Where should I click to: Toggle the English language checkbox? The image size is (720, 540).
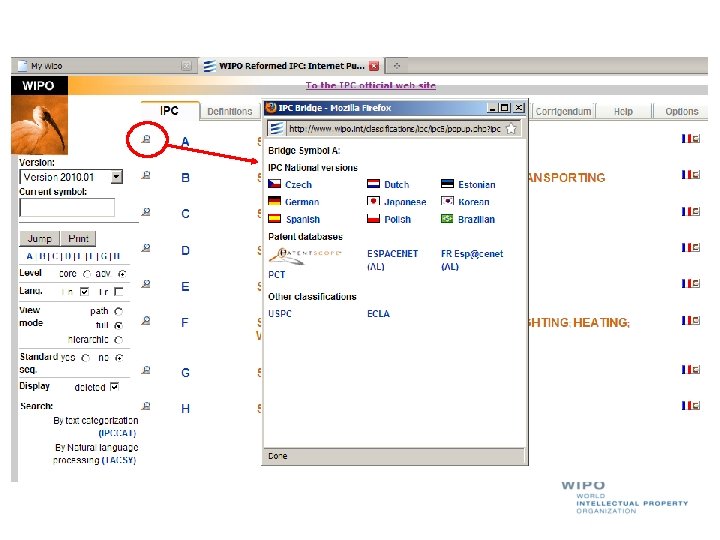coord(84,292)
